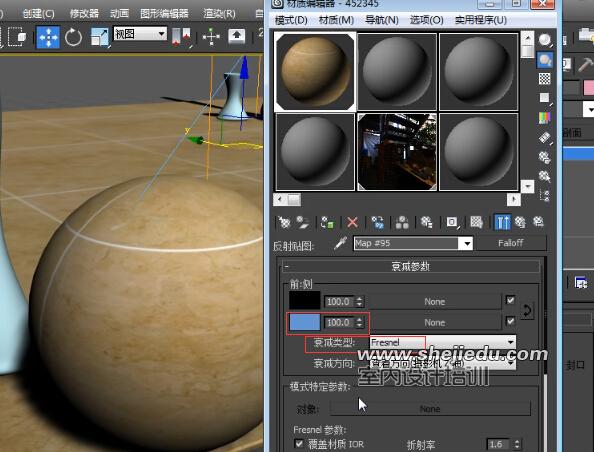
Task: Toggle the Backlight icon in material editor
Action: click(545, 59)
